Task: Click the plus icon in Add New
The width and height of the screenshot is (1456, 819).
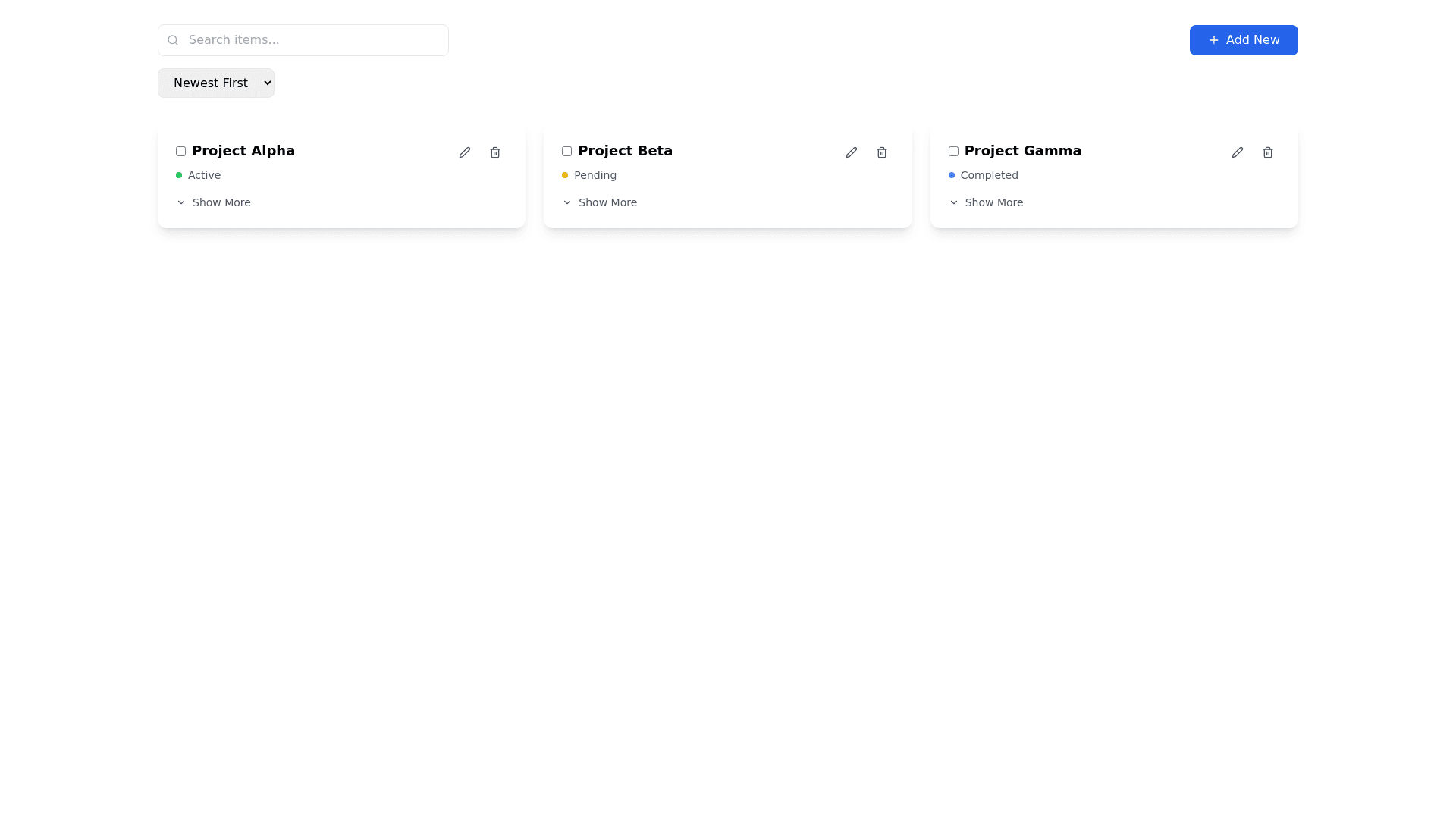Action: 1213,40
